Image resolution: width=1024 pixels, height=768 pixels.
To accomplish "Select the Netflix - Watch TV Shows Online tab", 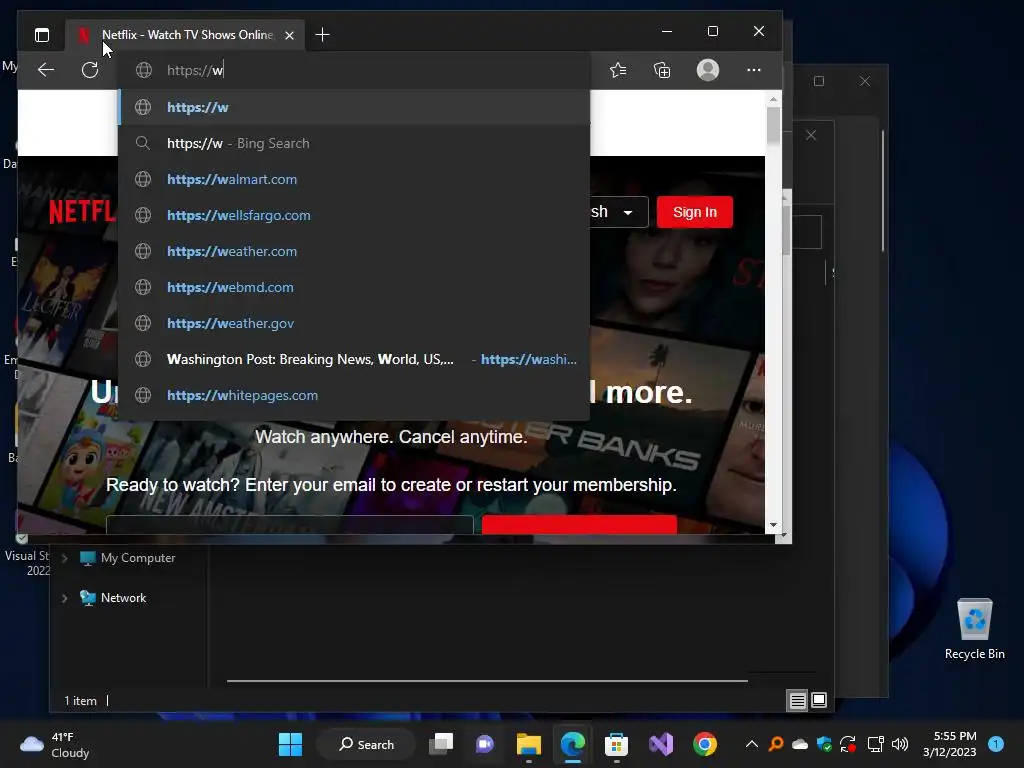I will (187, 35).
